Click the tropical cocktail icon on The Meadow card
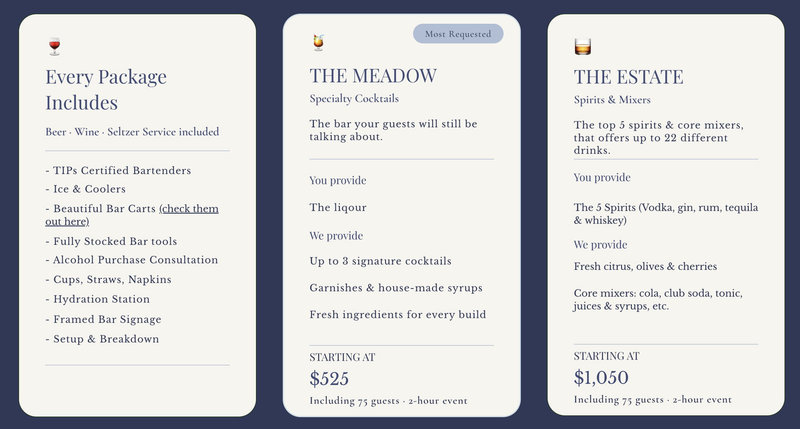 tap(318, 43)
